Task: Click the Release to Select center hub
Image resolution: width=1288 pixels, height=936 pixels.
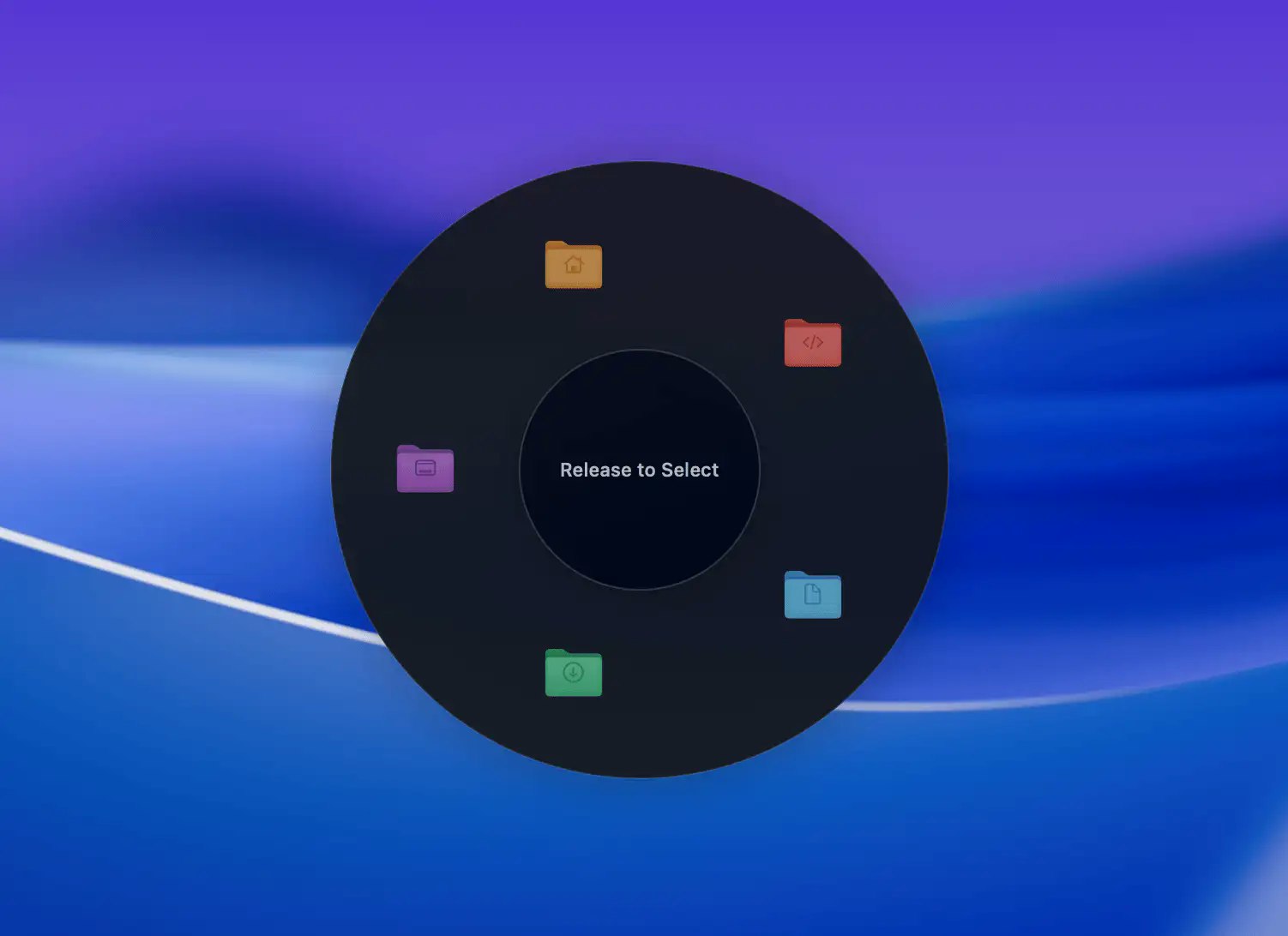Action: [640, 470]
